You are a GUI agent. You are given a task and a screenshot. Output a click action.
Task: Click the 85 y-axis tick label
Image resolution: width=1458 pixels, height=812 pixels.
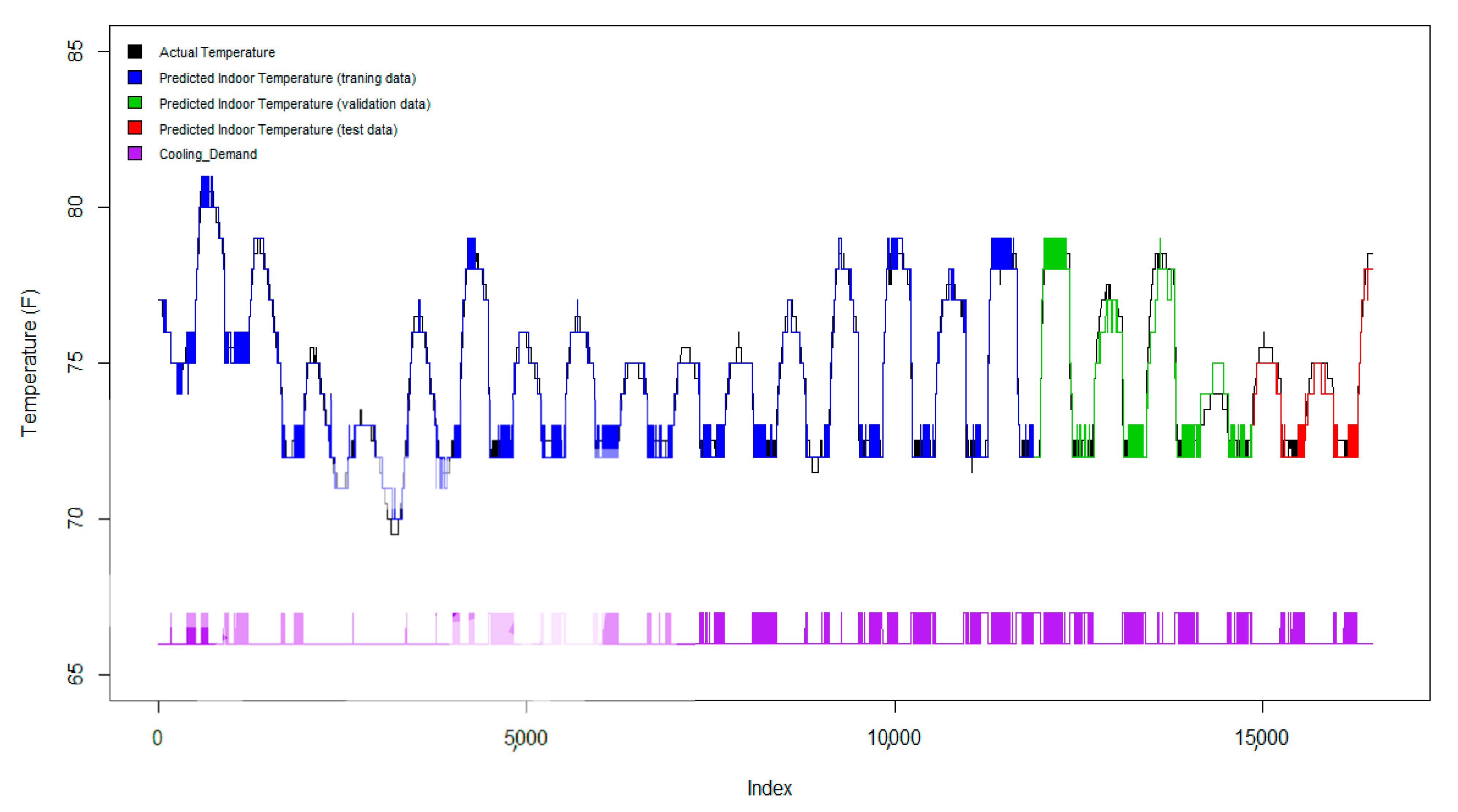[74, 51]
